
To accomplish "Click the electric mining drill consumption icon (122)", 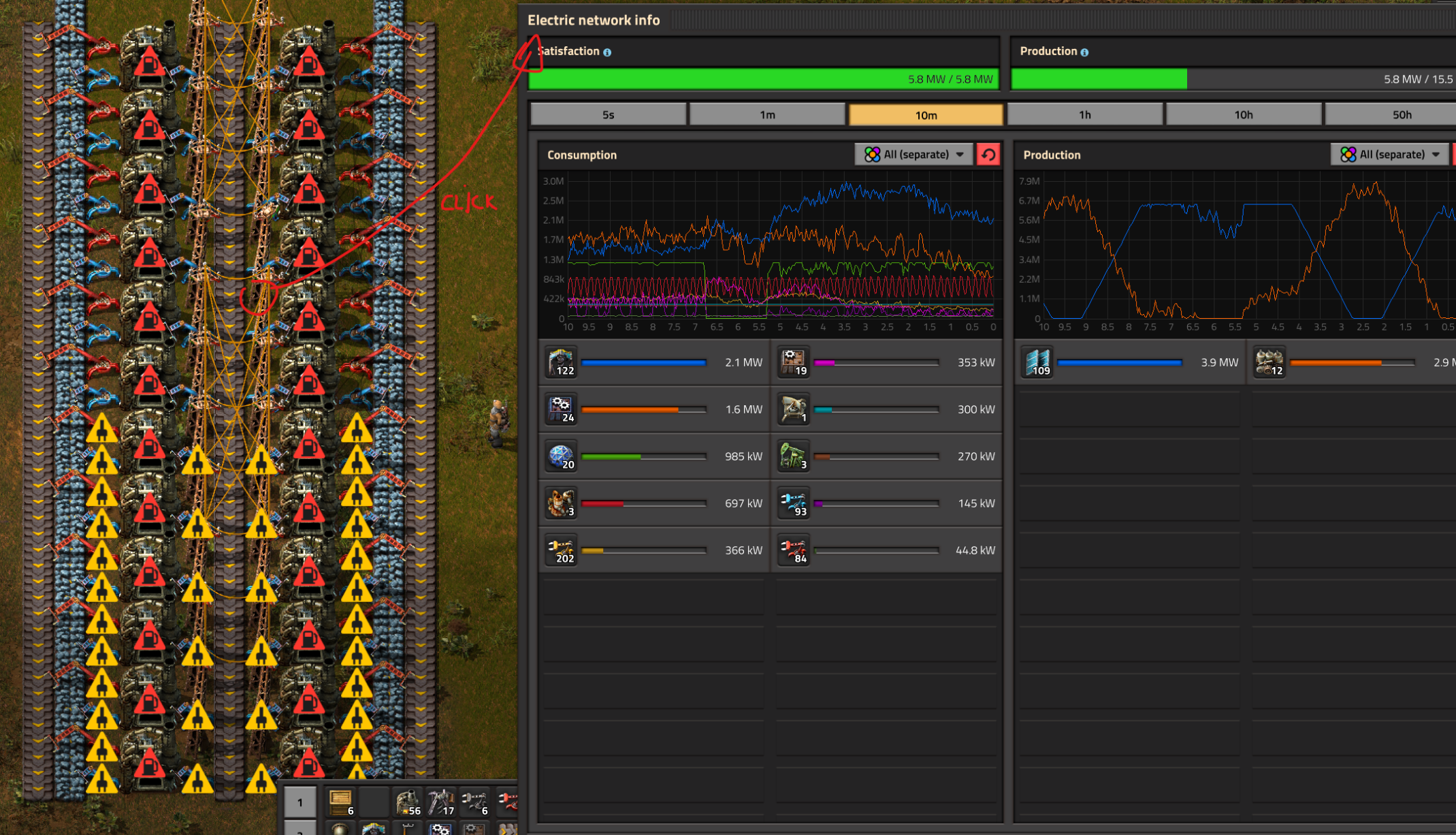I will 561,362.
